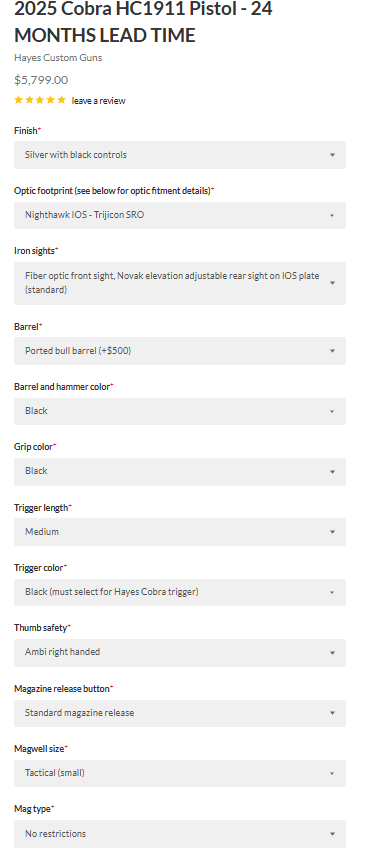Viewport: 380px width, 859px height.
Task: Open the Finish dropdown
Action: pos(180,155)
